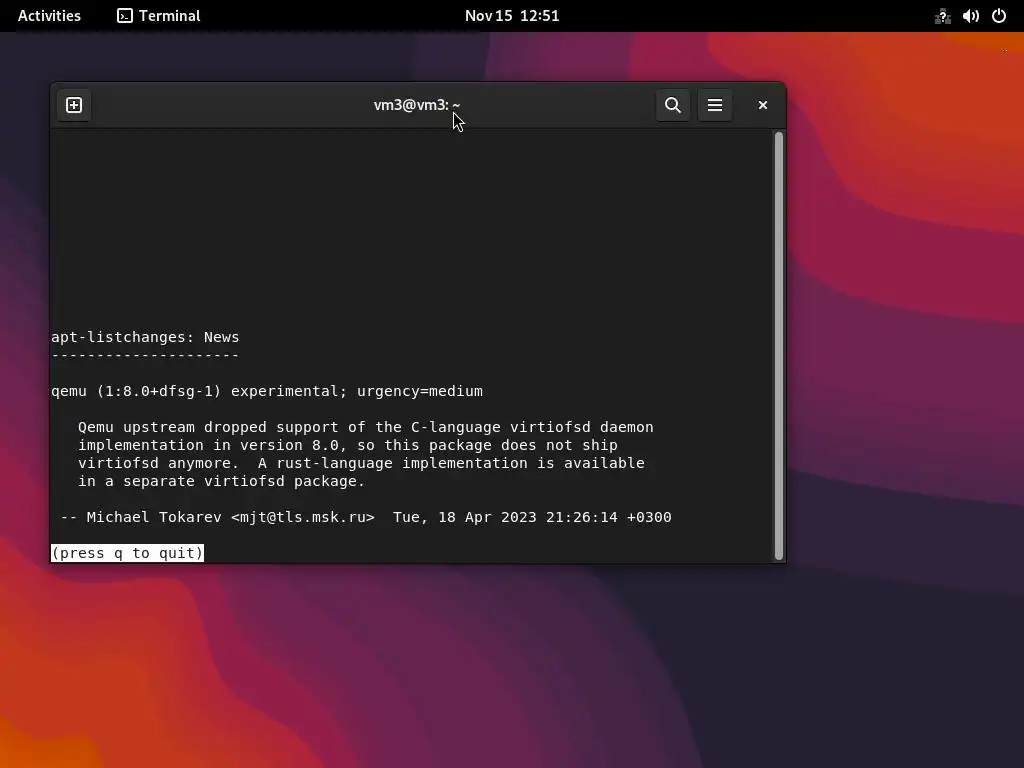Click the network status icon

[x=942, y=16]
